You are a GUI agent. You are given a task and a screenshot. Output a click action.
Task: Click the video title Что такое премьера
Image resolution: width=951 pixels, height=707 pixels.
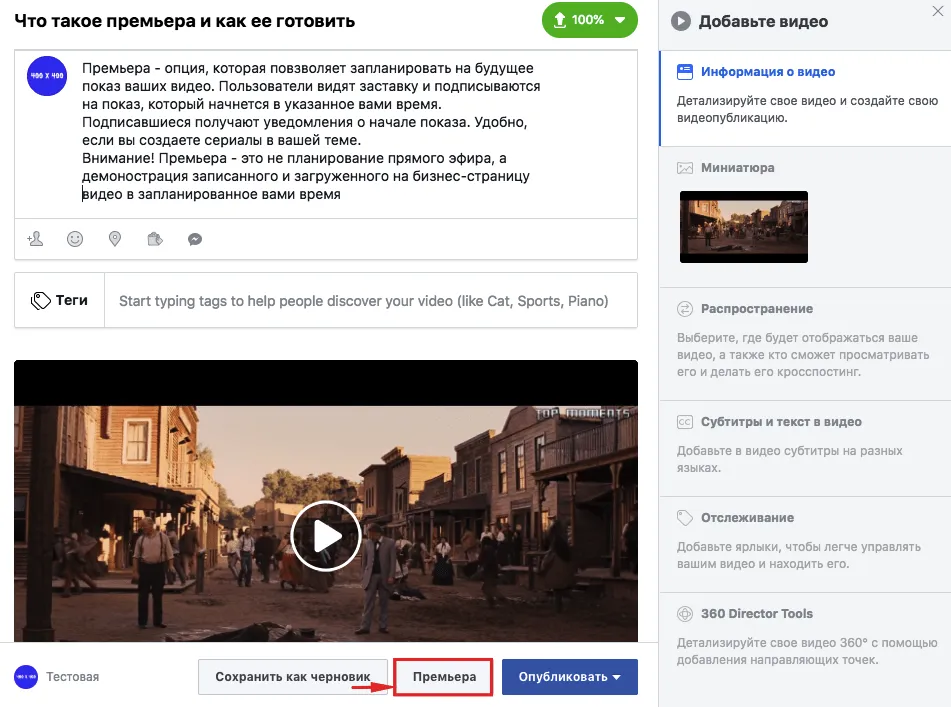pos(184,21)
